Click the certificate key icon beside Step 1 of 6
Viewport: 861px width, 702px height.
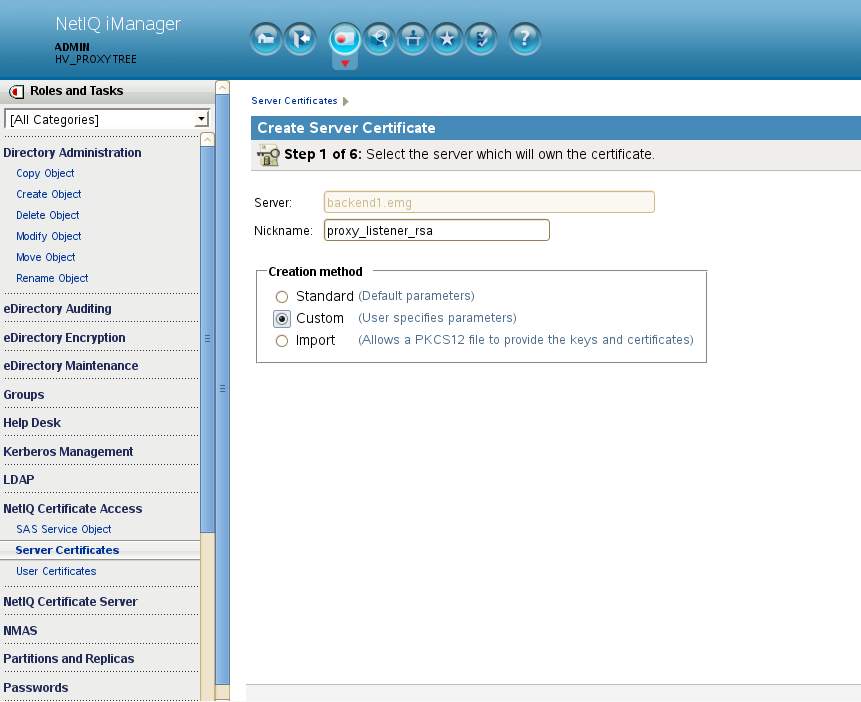coord(268,155)
